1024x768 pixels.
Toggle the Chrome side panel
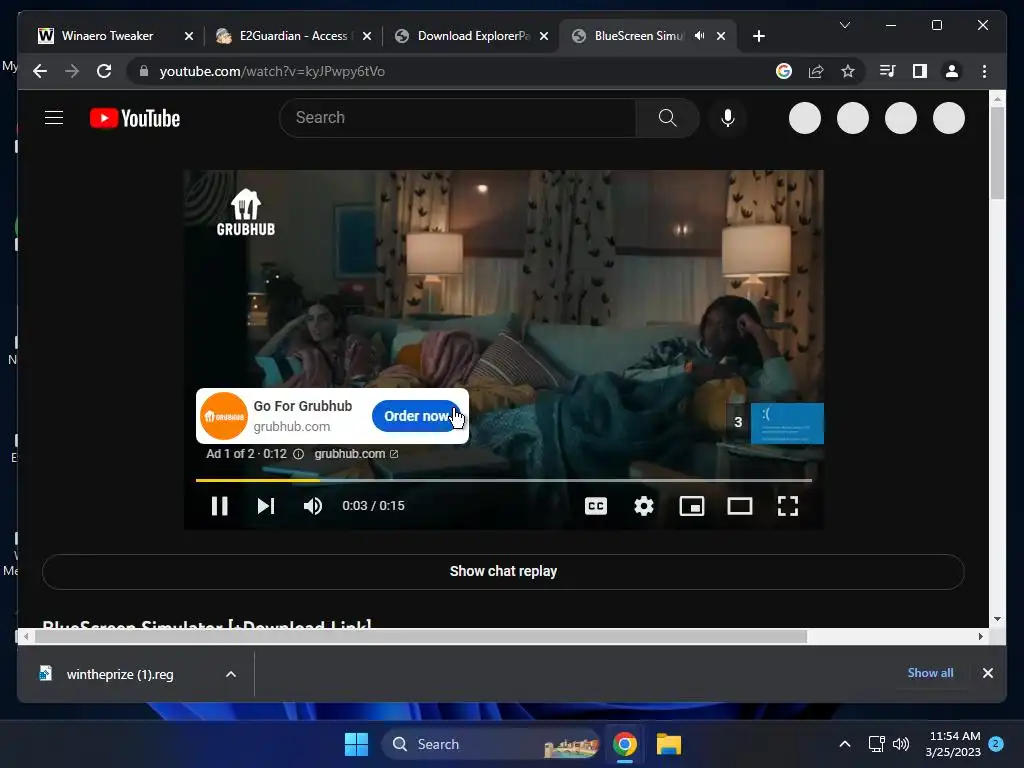click(920, 71)
